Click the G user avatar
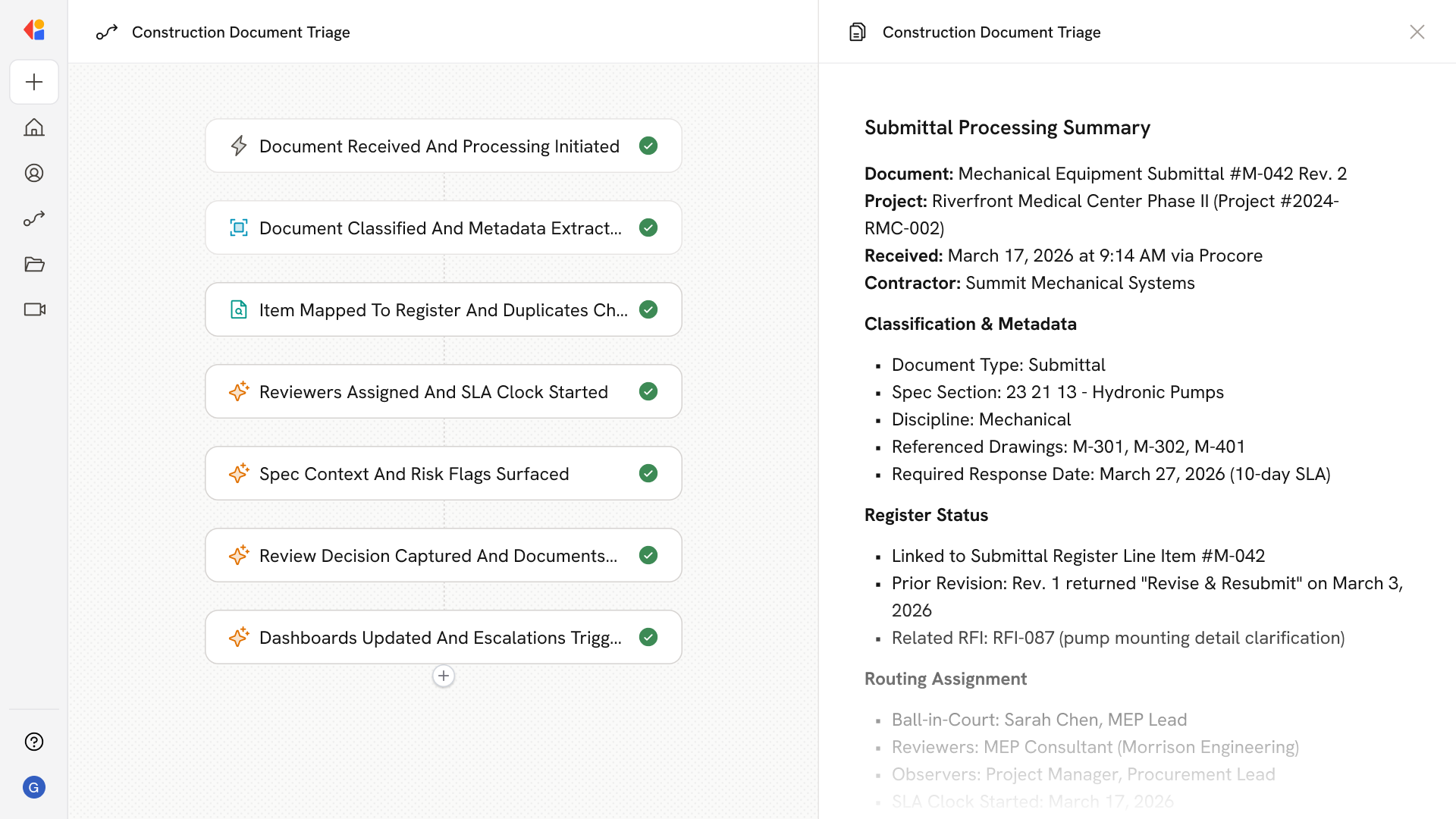The image size is (1456, 819). click(x=34, y=787)
